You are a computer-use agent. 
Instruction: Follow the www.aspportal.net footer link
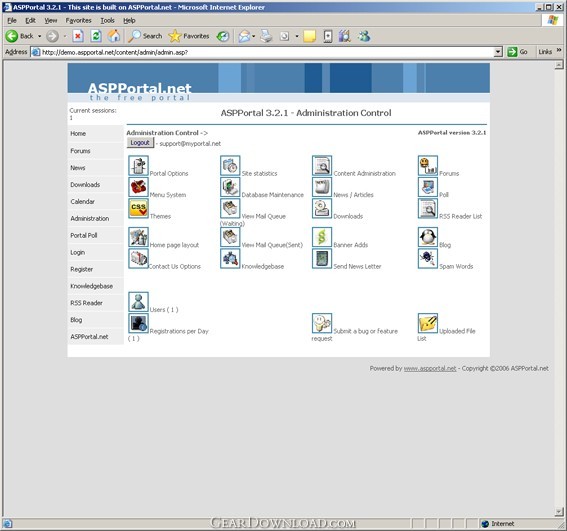pyautogui.click(x=430, y=368)
